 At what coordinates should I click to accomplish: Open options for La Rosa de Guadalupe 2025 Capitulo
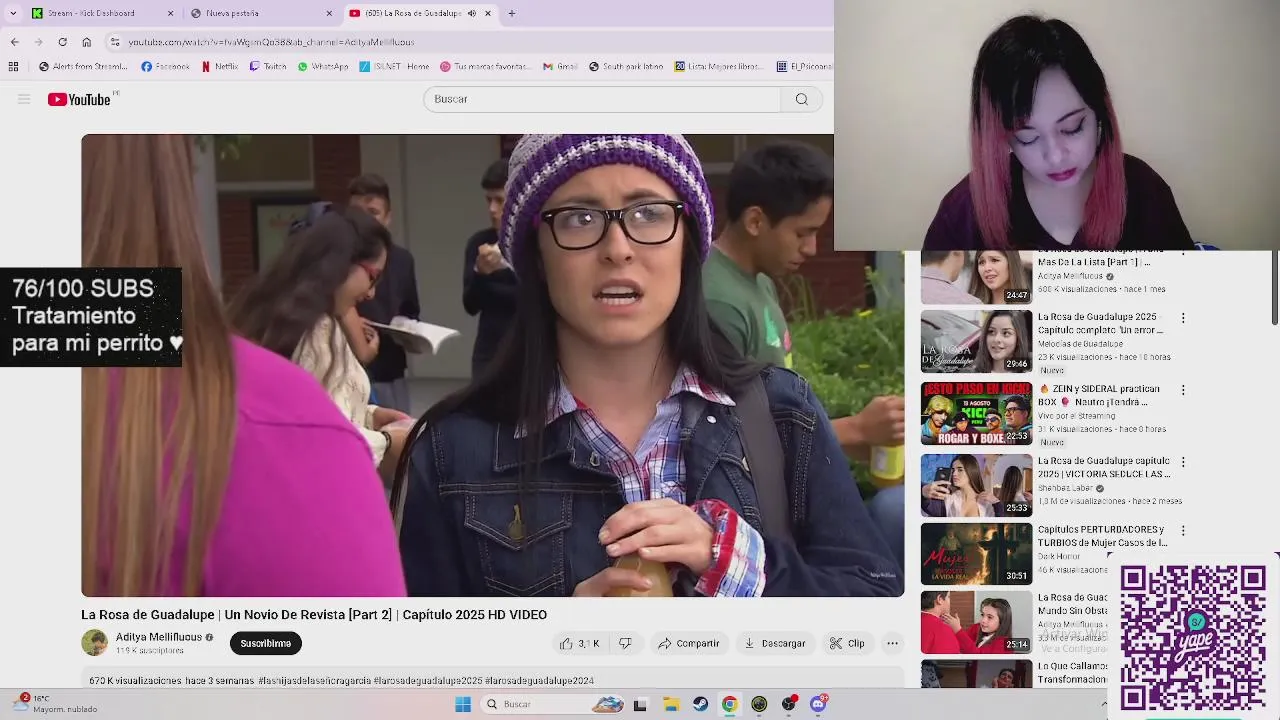[1183, 318]
